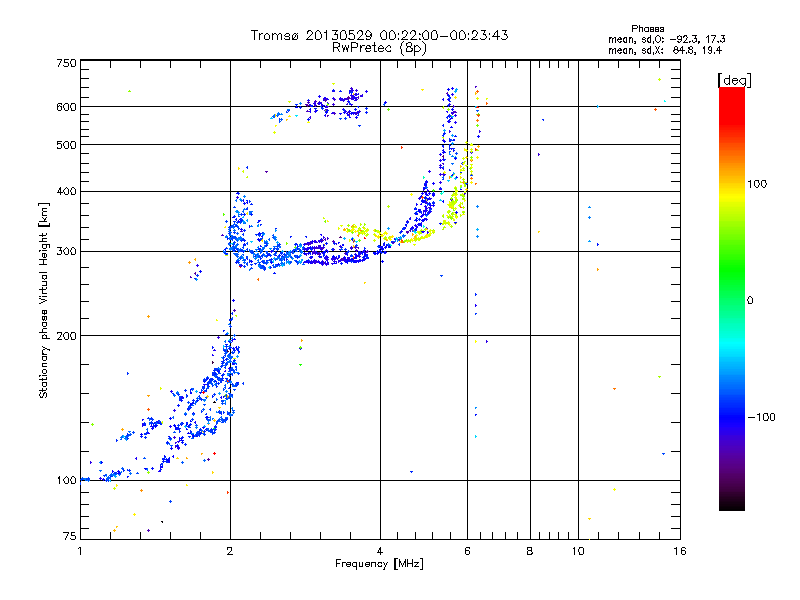Click the plot title "Tromsø 20130529 00:22:00-00:23:43"
The image size is (800, 600).
click(x=379, y=35)
